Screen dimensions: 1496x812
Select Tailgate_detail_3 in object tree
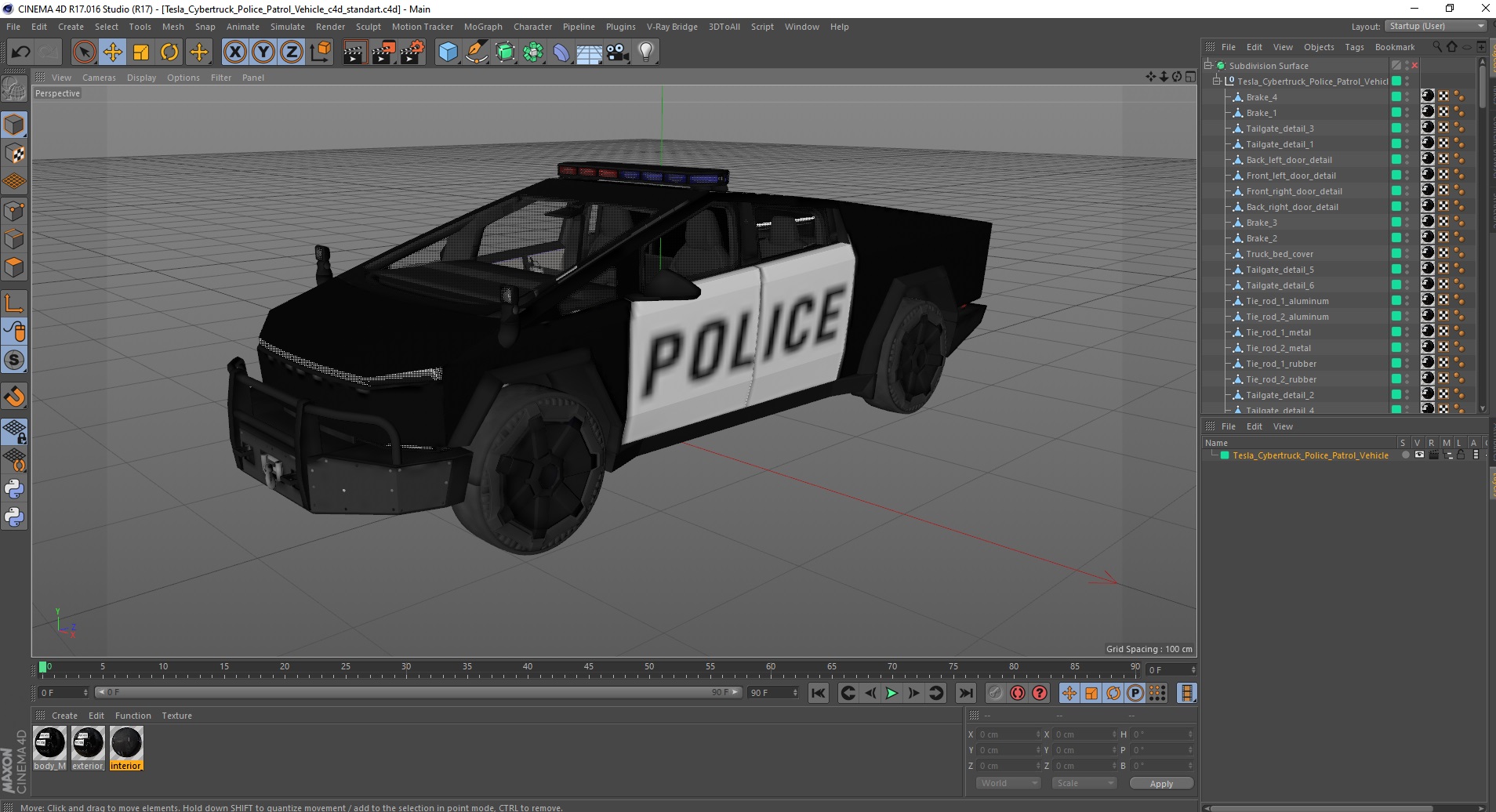tap(1280, 129)
